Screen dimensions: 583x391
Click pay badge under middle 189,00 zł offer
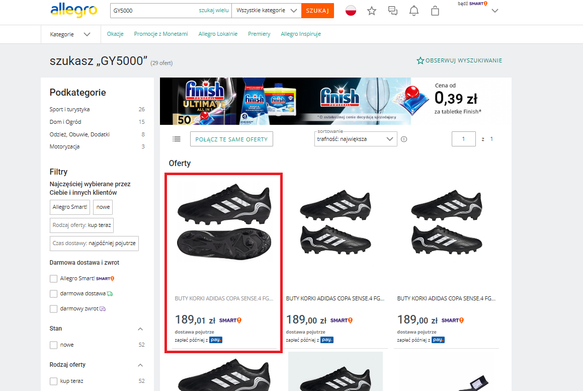pos(327,340)
